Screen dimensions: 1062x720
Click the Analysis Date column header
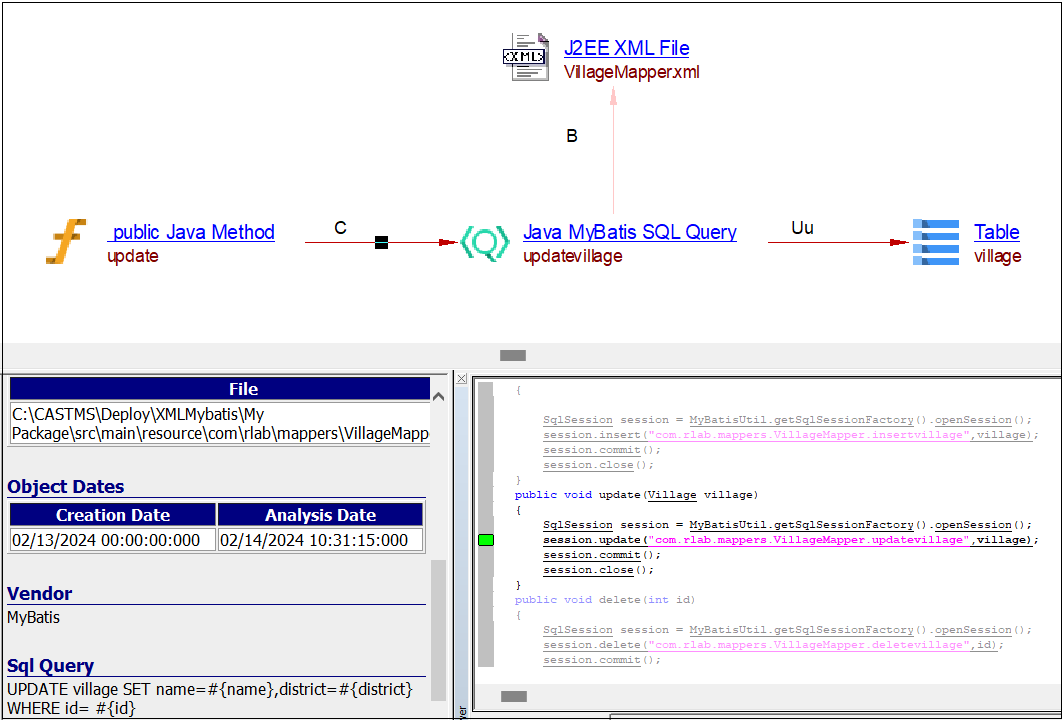pyautogui.click(x=320, y=515)
